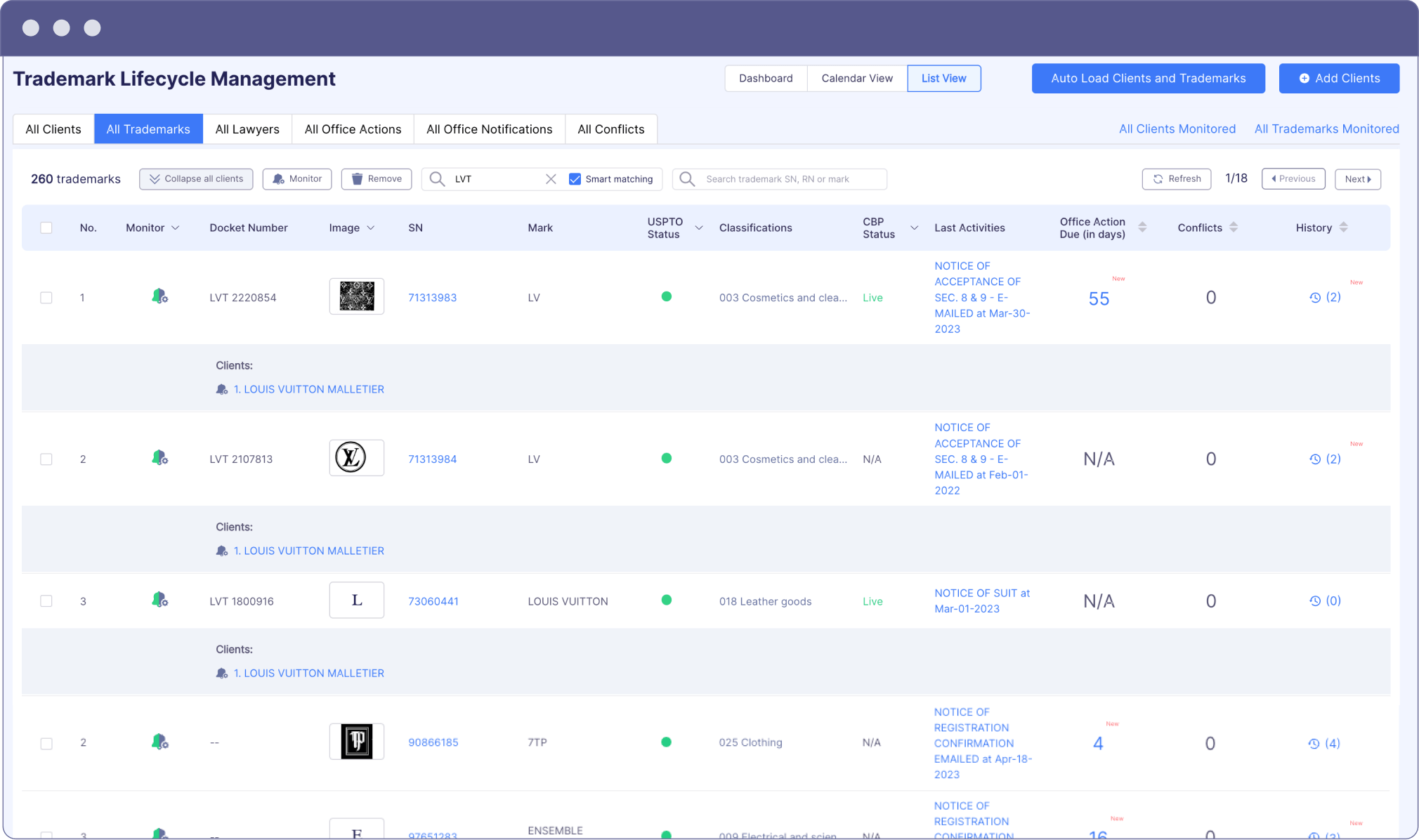Click the history icon for 7TP trademark

tap(1314, 744)
